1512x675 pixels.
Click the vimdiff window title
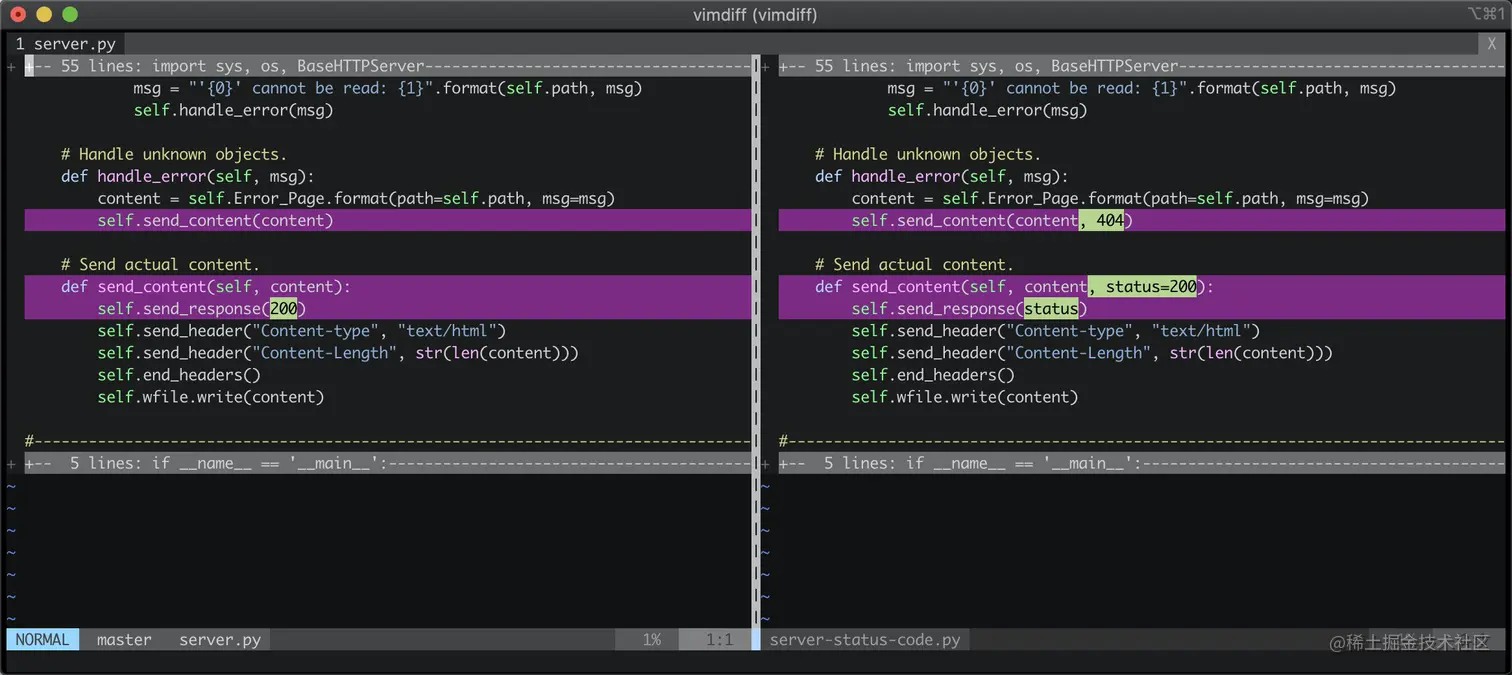(755, 15)
